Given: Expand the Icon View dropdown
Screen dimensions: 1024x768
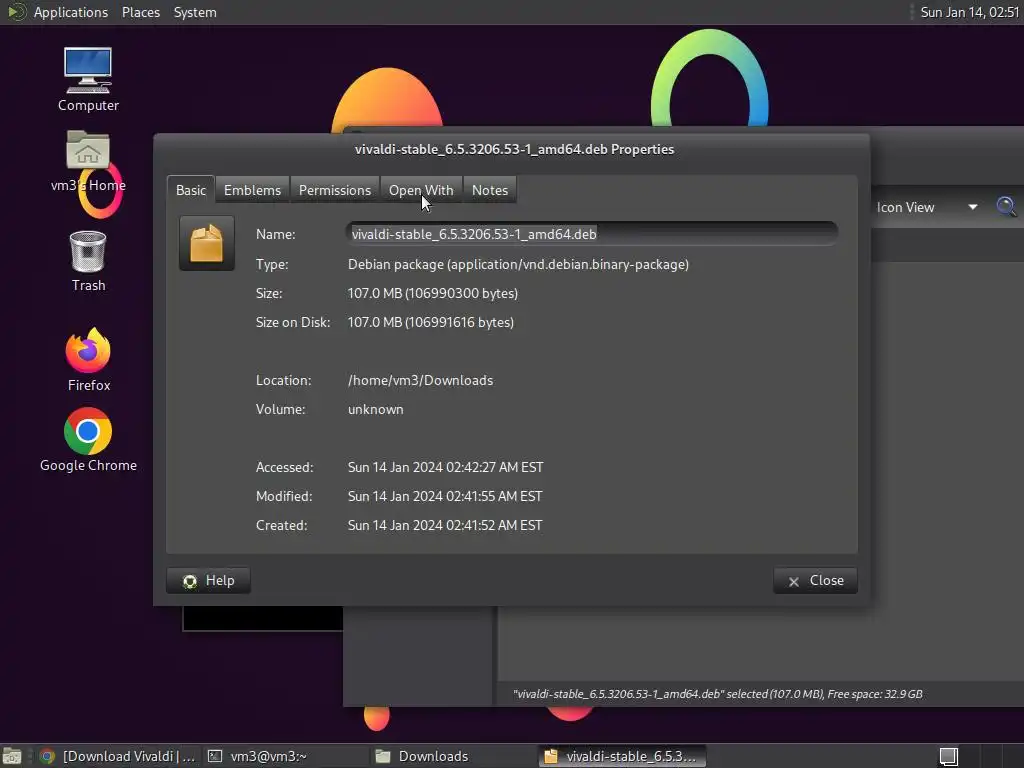Looking at the screenshot, I should point(927,207).
